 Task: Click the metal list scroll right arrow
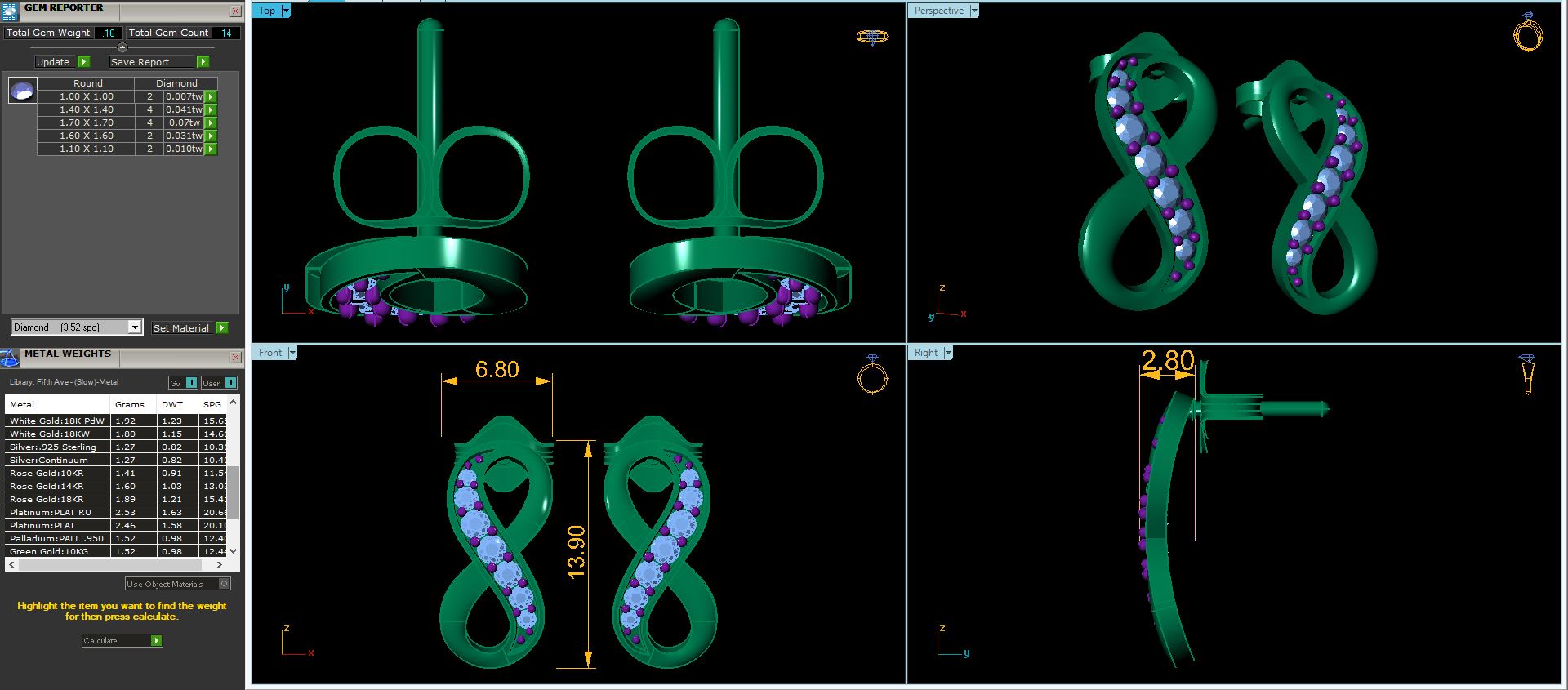click(x=220, y=564)
